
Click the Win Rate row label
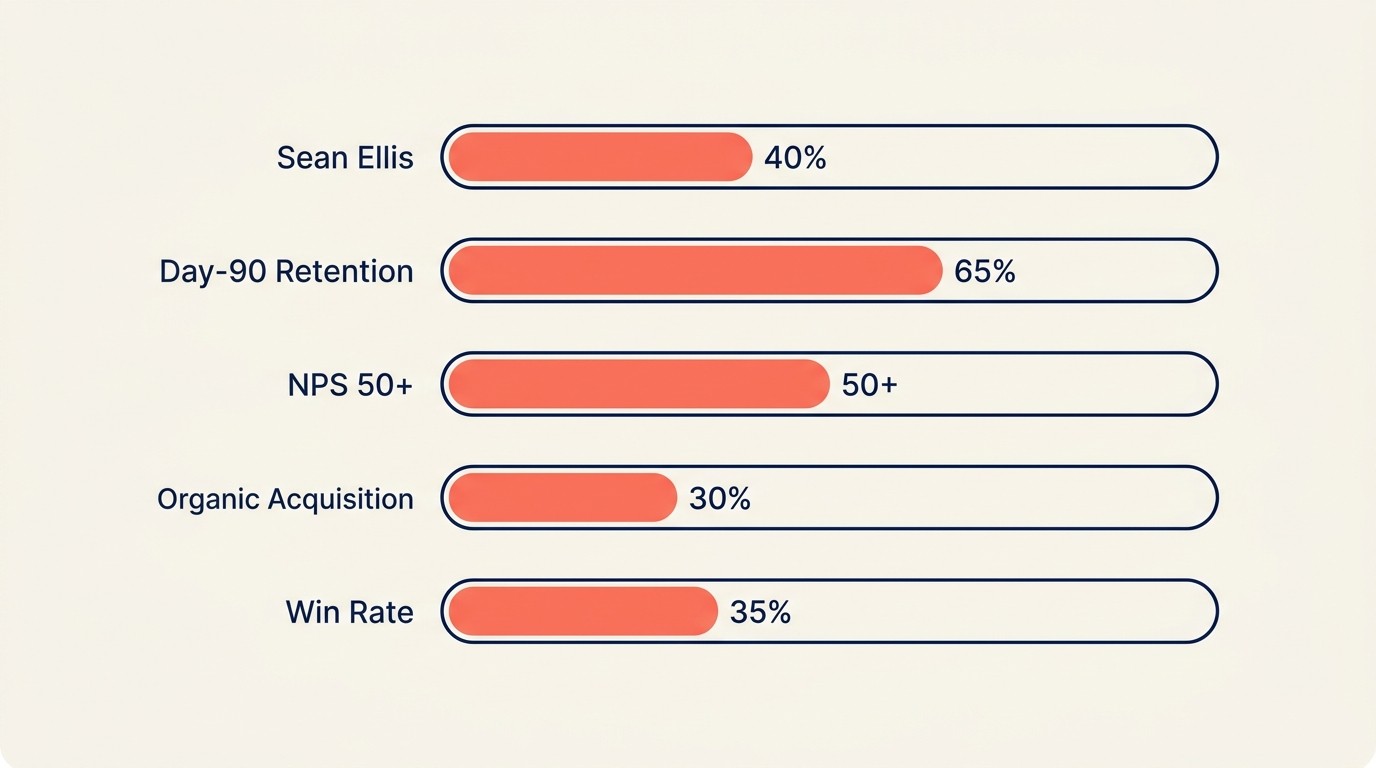pyautogui.click(x=349, y=612)
